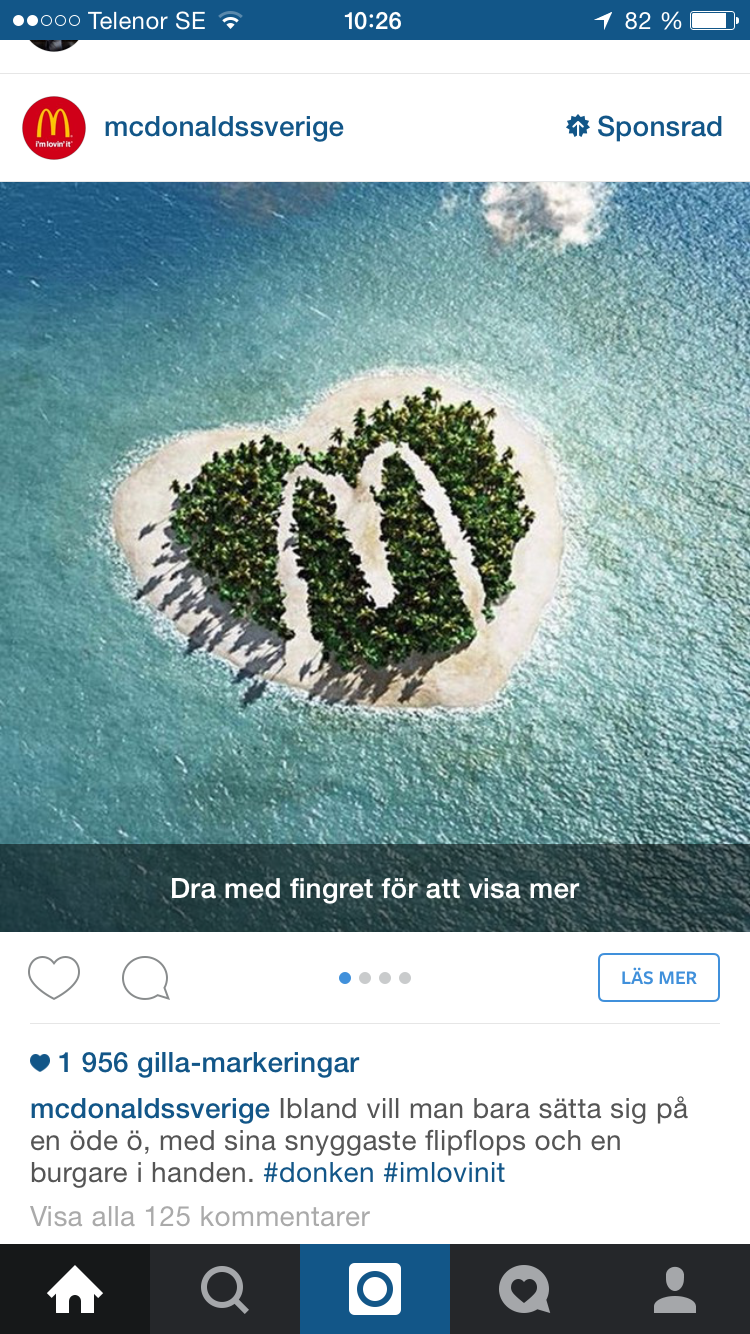Tap the heart like icon under the post
This screenshot has width=750, height=1334.
tap(54, 978)
